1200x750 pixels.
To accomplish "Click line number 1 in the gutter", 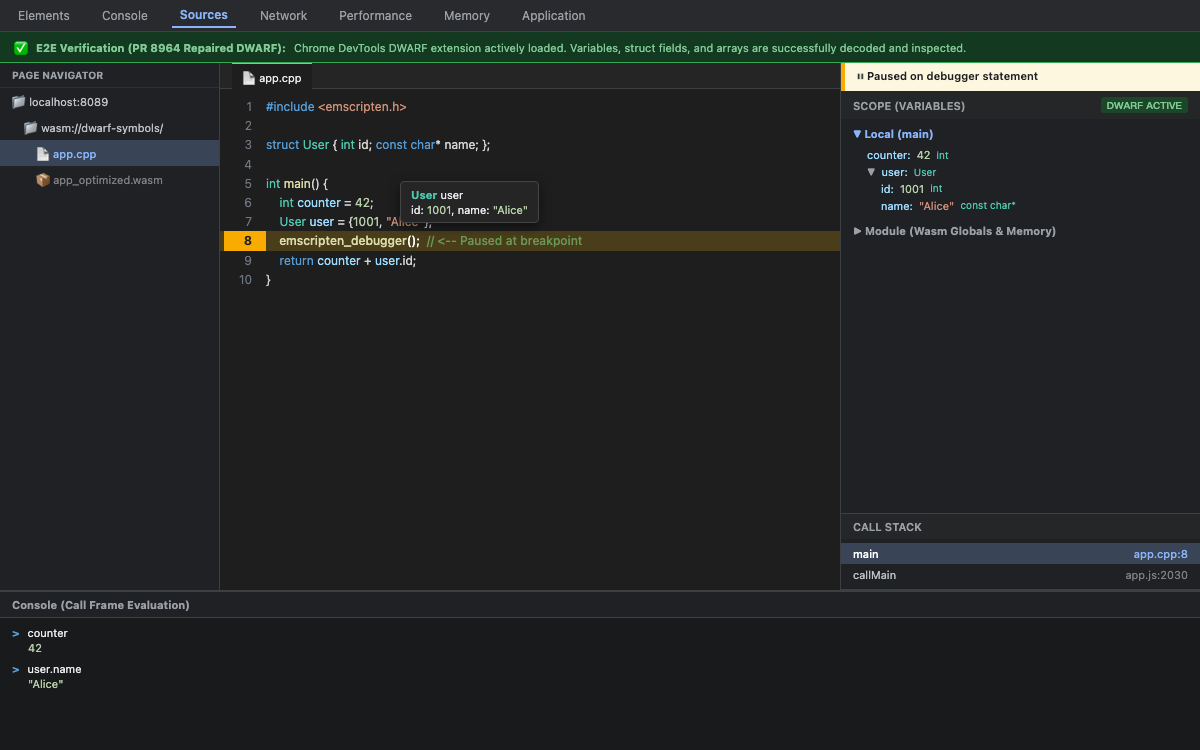I will (x=248, y=106).
